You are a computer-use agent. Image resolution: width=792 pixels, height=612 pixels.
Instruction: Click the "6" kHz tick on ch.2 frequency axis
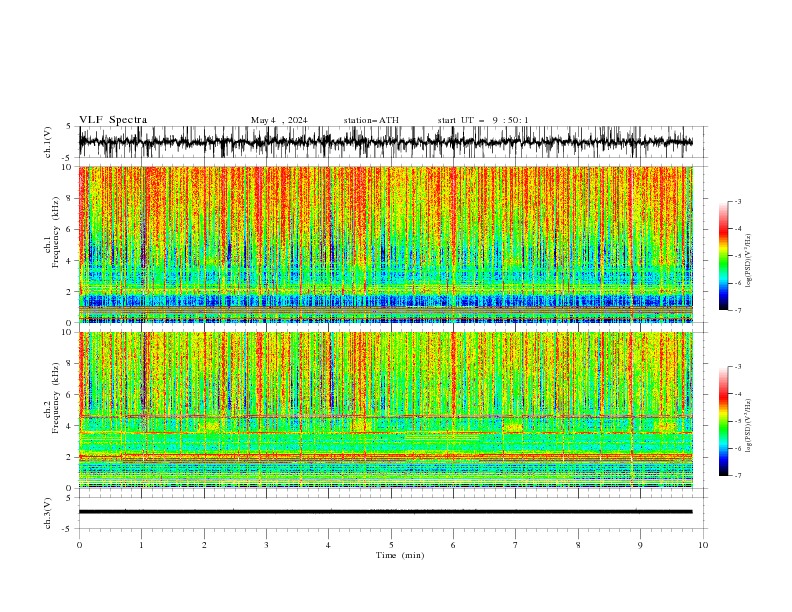click(69, 395)
